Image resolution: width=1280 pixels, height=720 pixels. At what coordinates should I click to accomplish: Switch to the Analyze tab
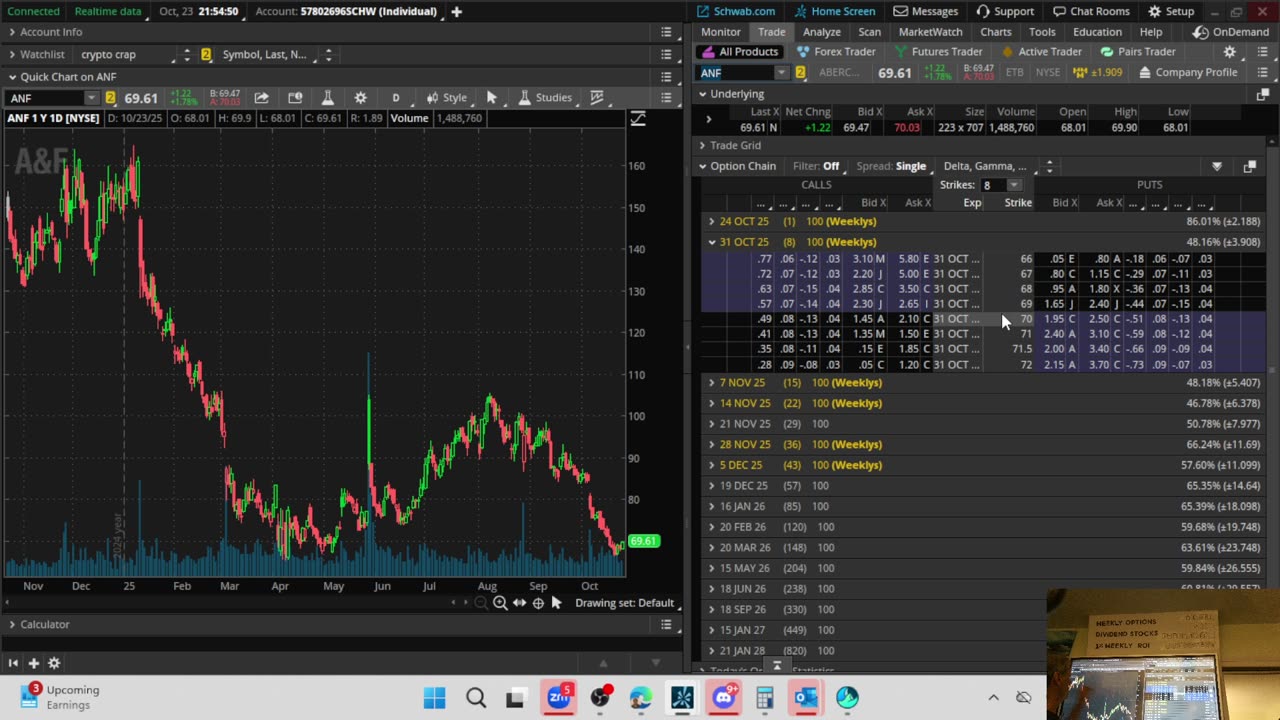point(822,32)
